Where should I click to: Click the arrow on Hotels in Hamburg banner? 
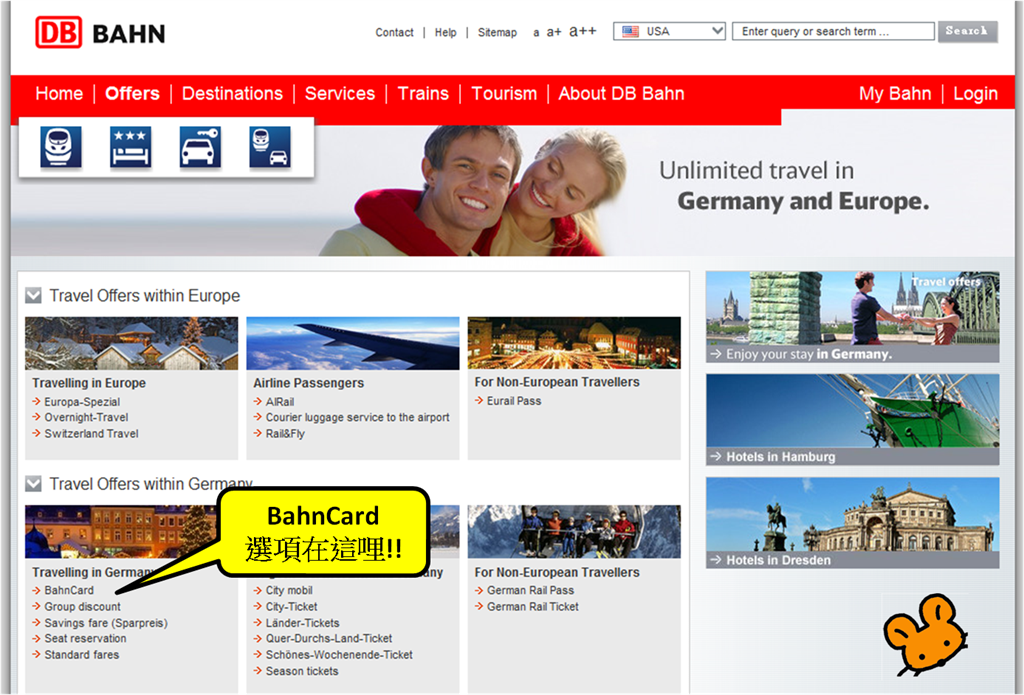click(x=715, y=456)
